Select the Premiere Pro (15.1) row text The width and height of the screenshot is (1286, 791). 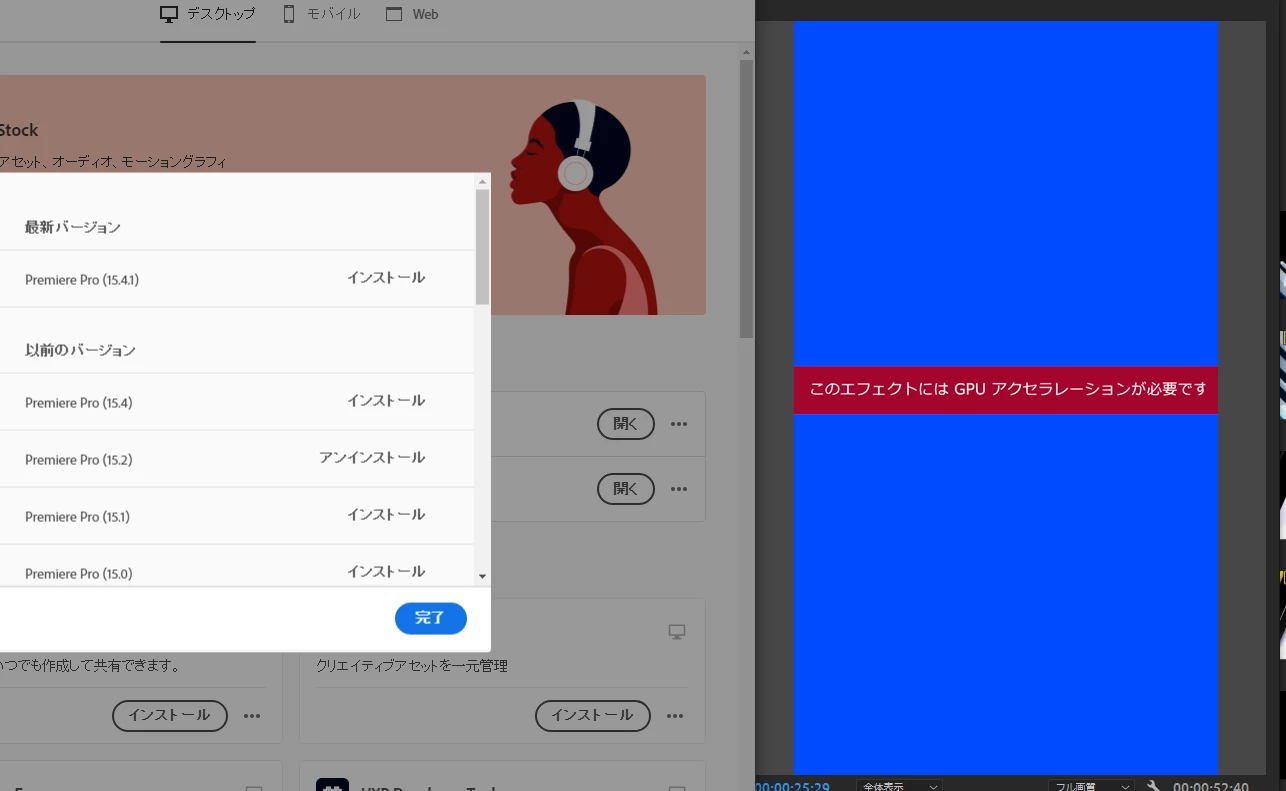pyautogui.click(x=78, y=517)
